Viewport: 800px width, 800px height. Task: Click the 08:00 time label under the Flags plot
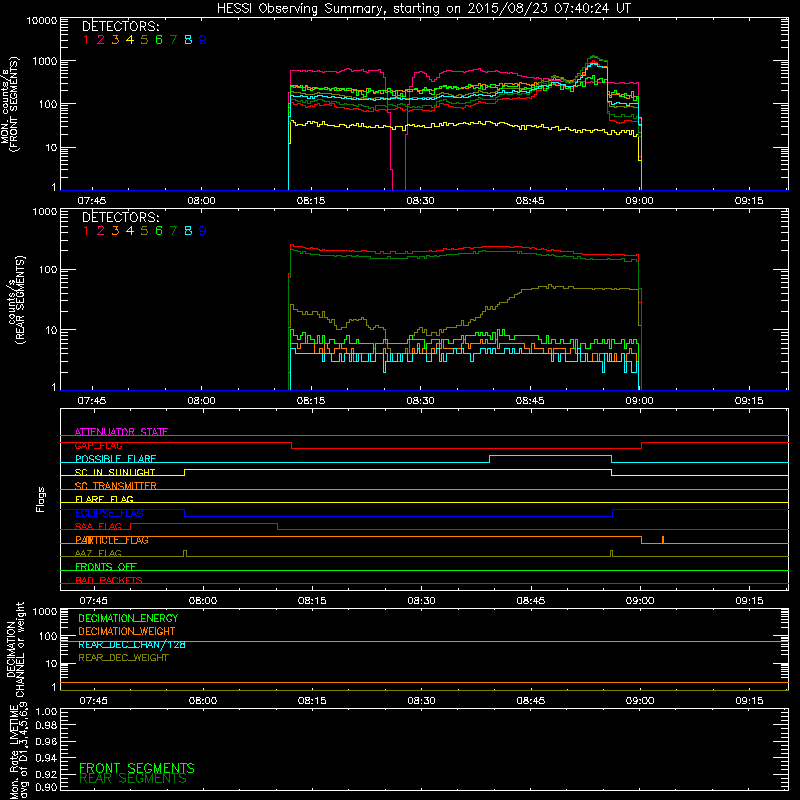tap(203, 601)
